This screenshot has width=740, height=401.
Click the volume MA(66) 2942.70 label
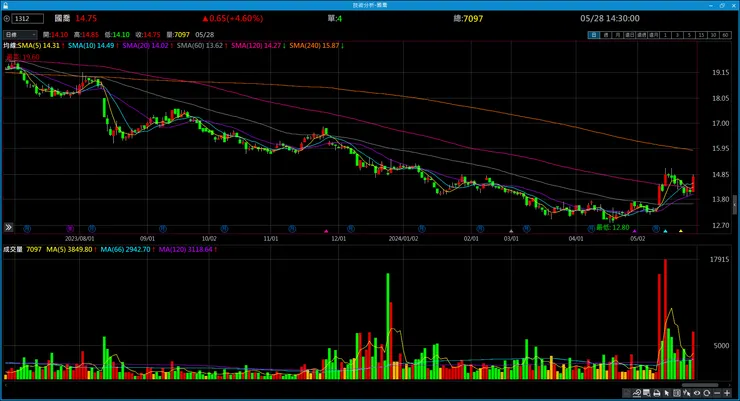point(125,249)
